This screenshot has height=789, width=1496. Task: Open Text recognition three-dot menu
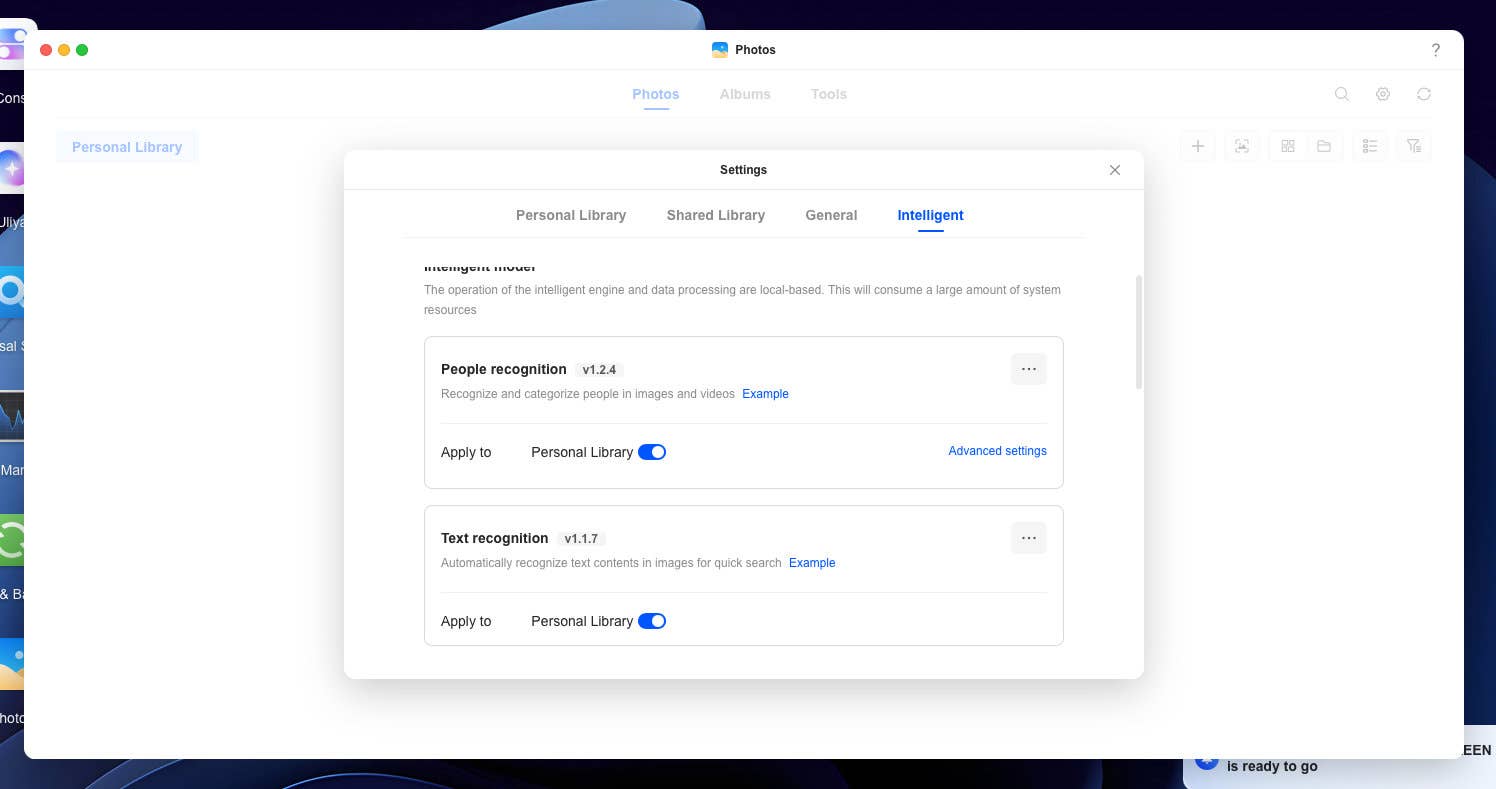pyautogui.click(x=1029, y=538)
